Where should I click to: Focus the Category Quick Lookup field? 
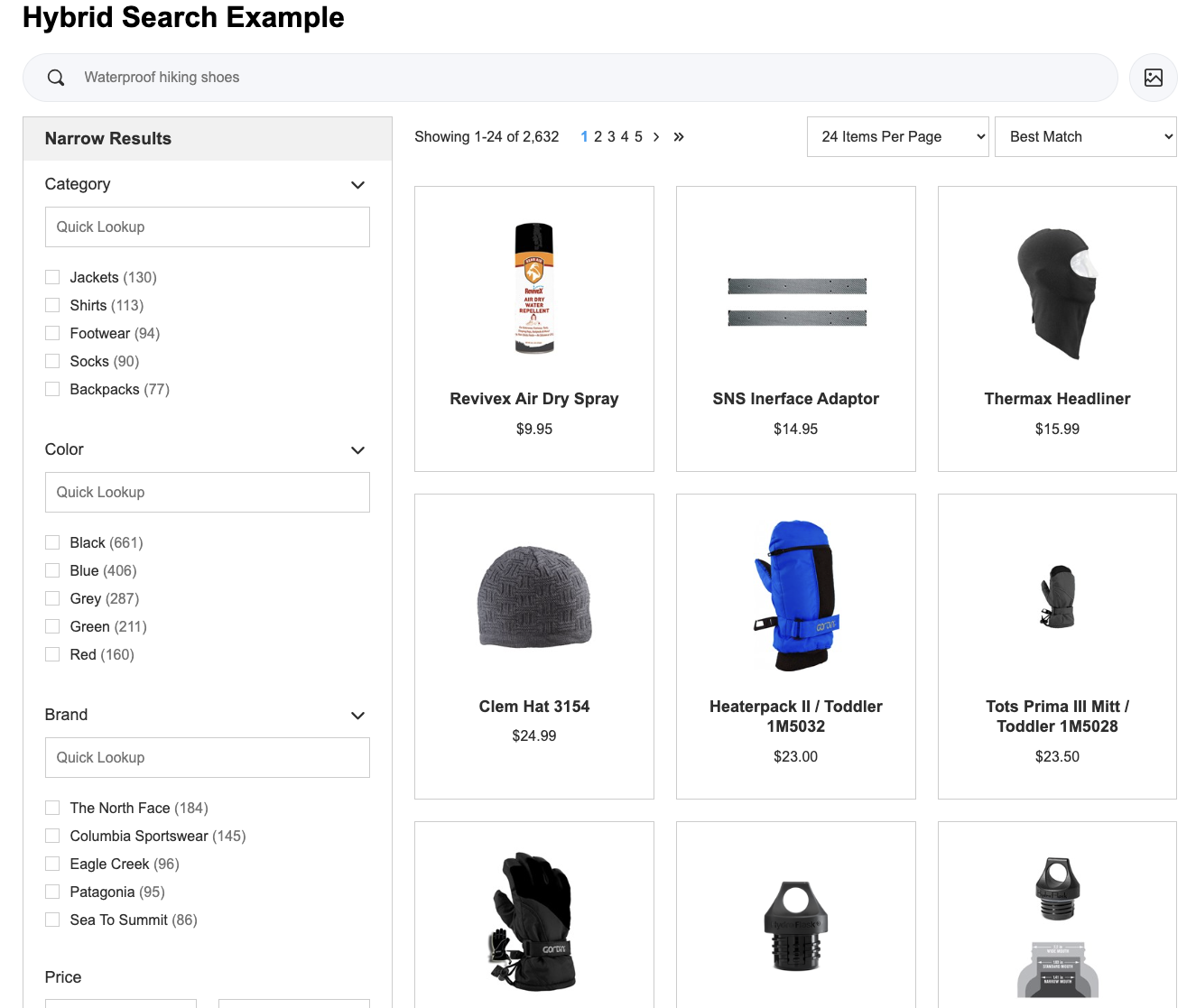tap(208, 227)
